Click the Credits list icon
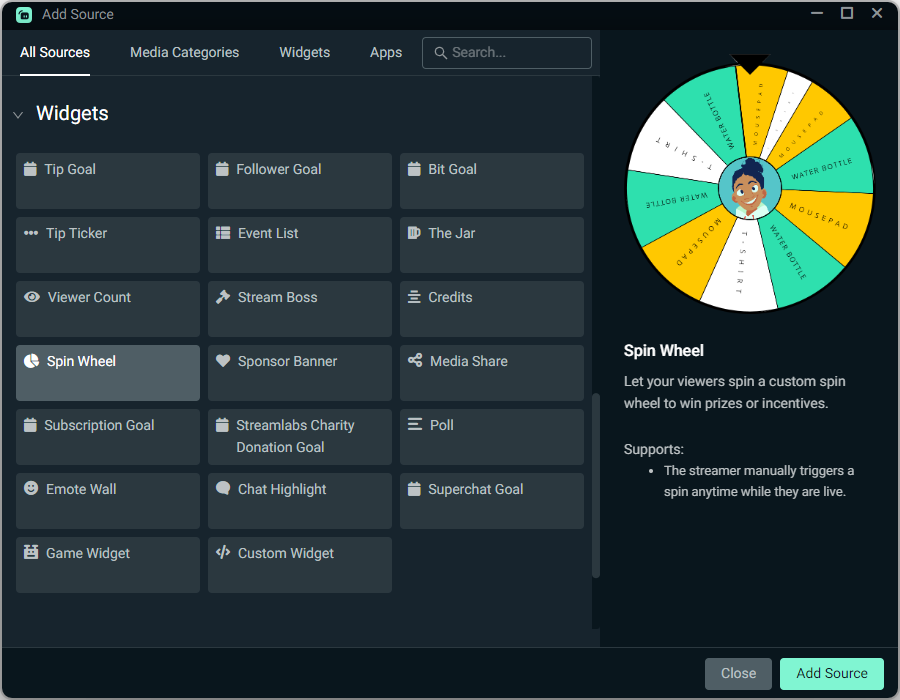Viewport: 900px width, 700px height. click(x=415, y=297)
